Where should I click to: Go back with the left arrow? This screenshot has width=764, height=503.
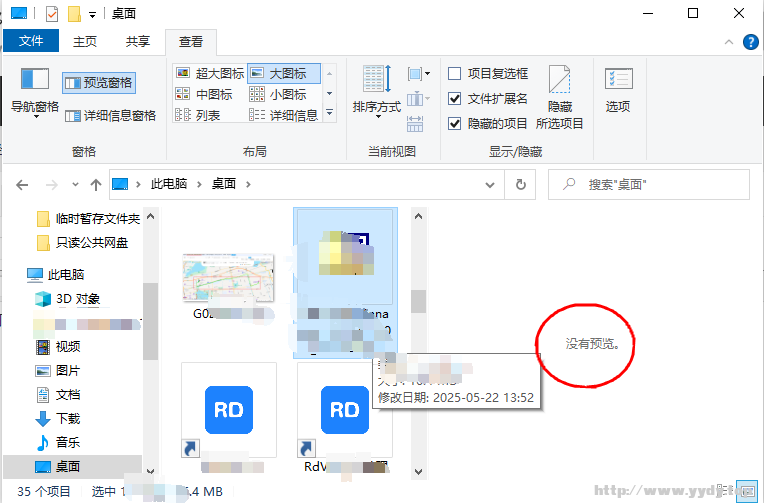tap(22, 185)
